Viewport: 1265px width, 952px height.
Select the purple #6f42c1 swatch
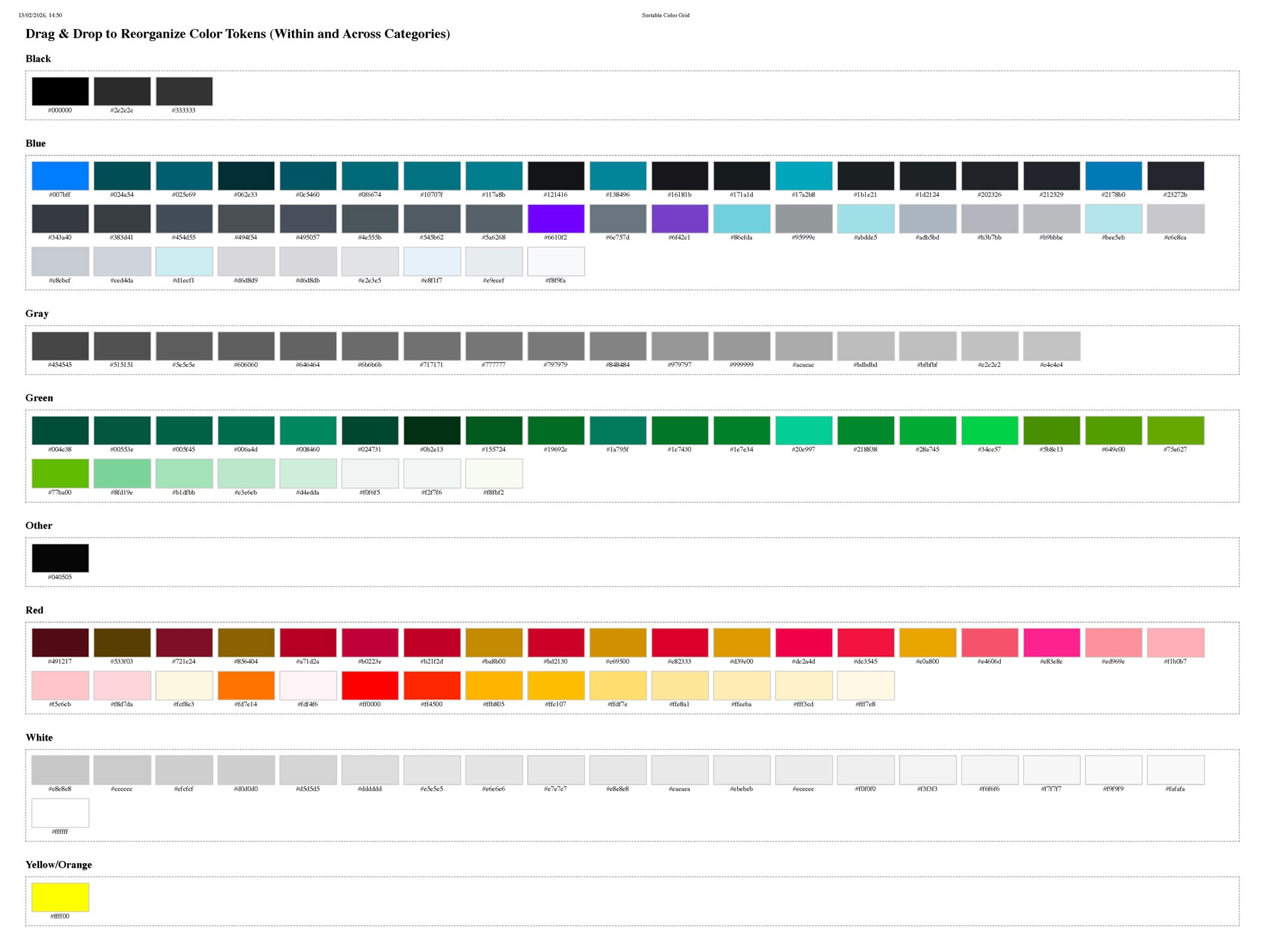(x=679, y=219)
